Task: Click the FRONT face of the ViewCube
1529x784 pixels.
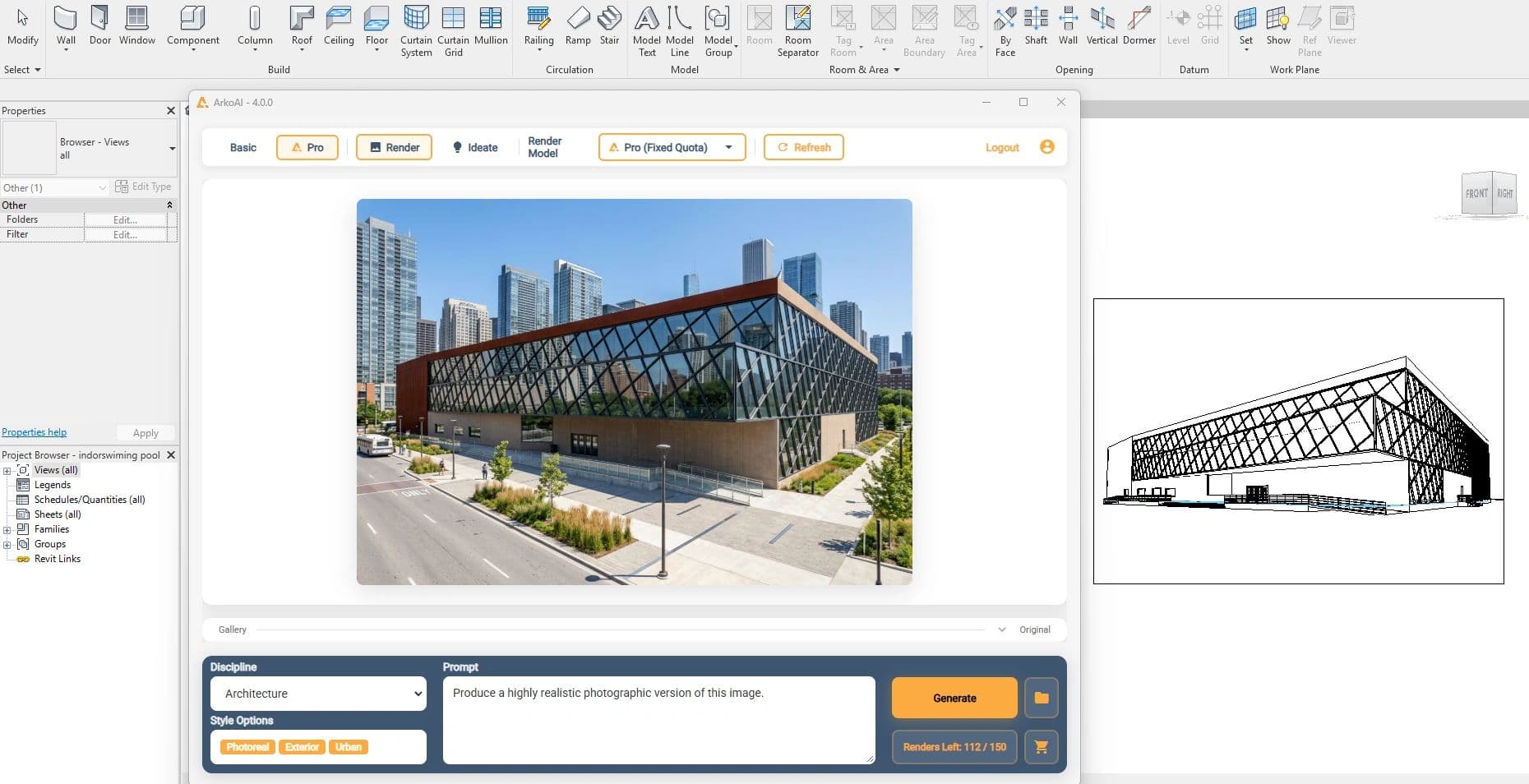Action: click(1476, 194)
